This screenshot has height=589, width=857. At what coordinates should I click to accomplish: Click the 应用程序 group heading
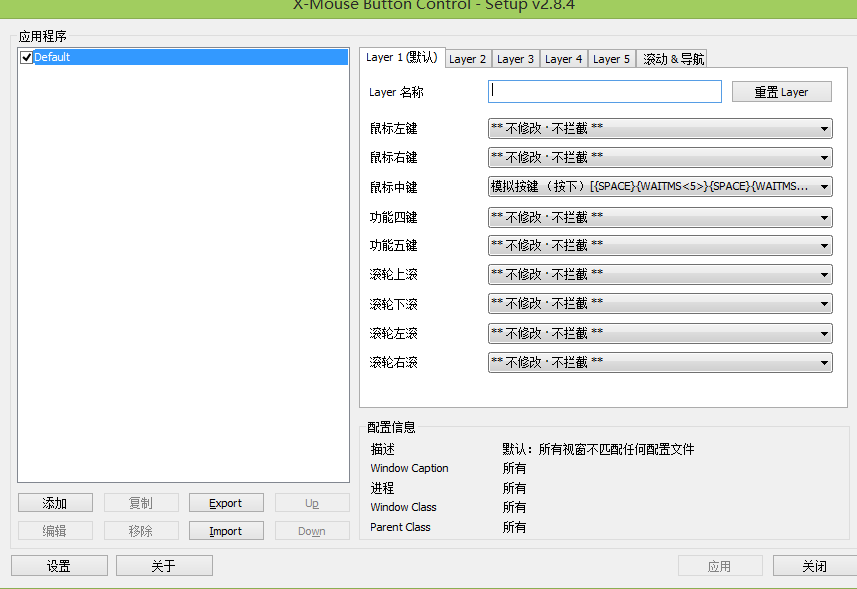[43, 36]
